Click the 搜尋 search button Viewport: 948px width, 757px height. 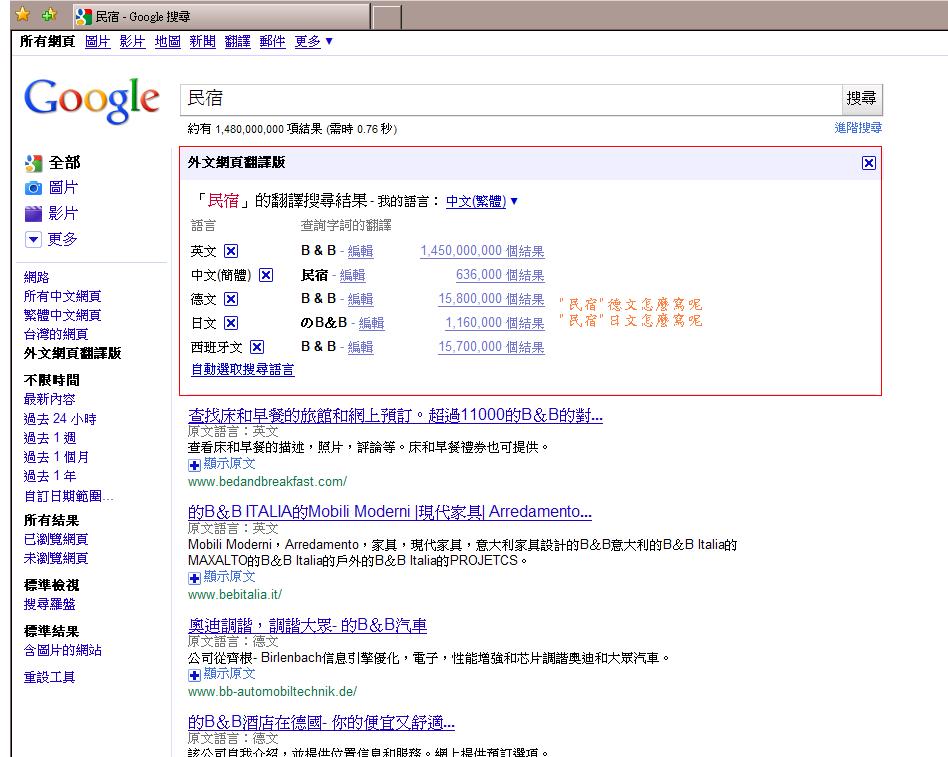point(862,99)
